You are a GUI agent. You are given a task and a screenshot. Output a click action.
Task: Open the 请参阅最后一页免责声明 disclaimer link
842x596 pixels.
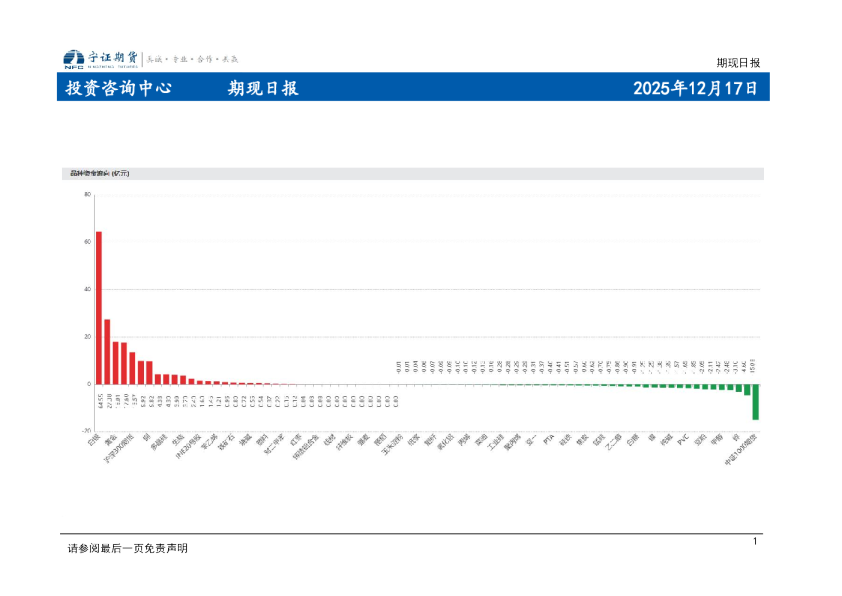(100, 547)
